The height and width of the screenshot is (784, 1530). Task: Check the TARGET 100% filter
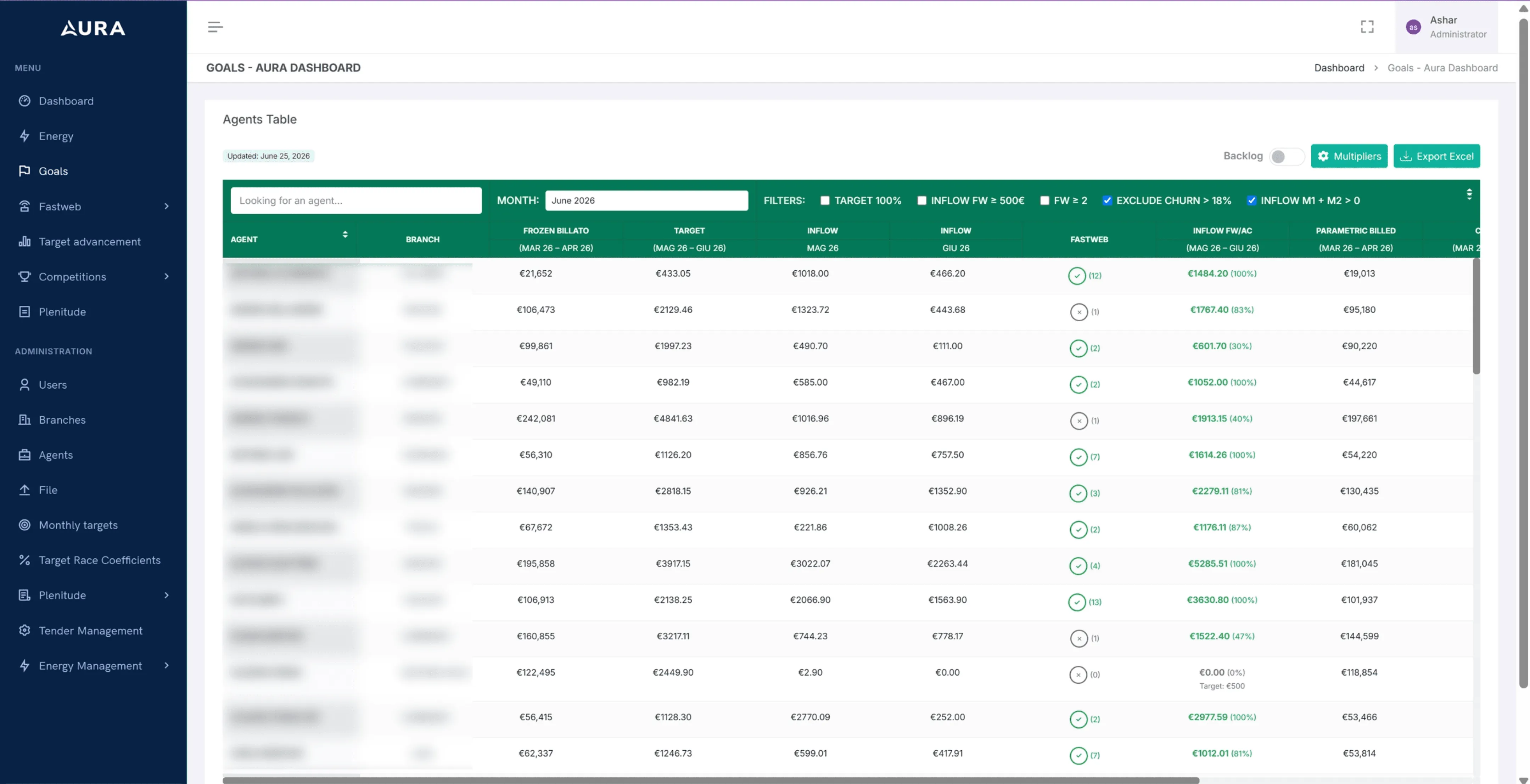coord(824,201)
